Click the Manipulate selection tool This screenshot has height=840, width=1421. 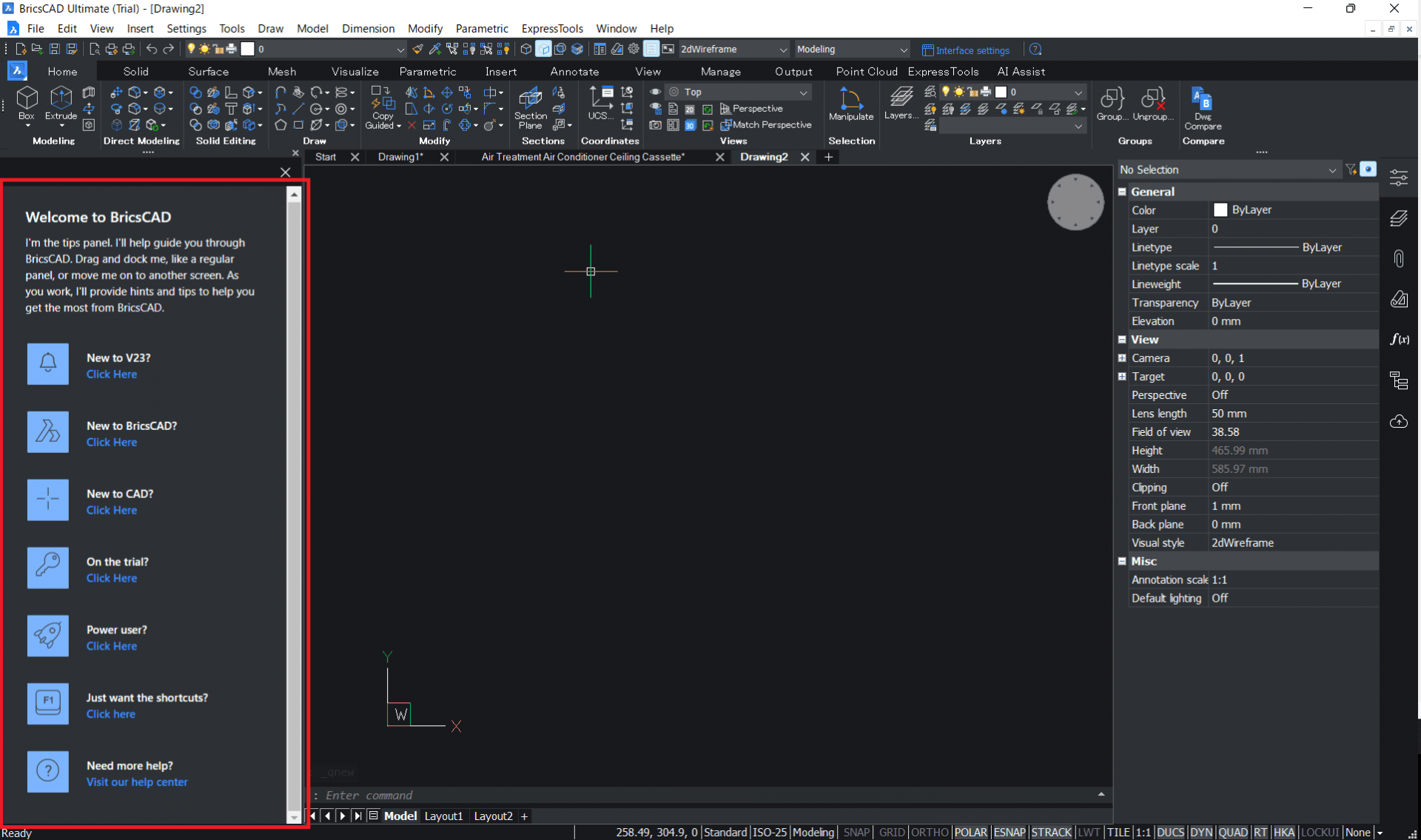850,104
